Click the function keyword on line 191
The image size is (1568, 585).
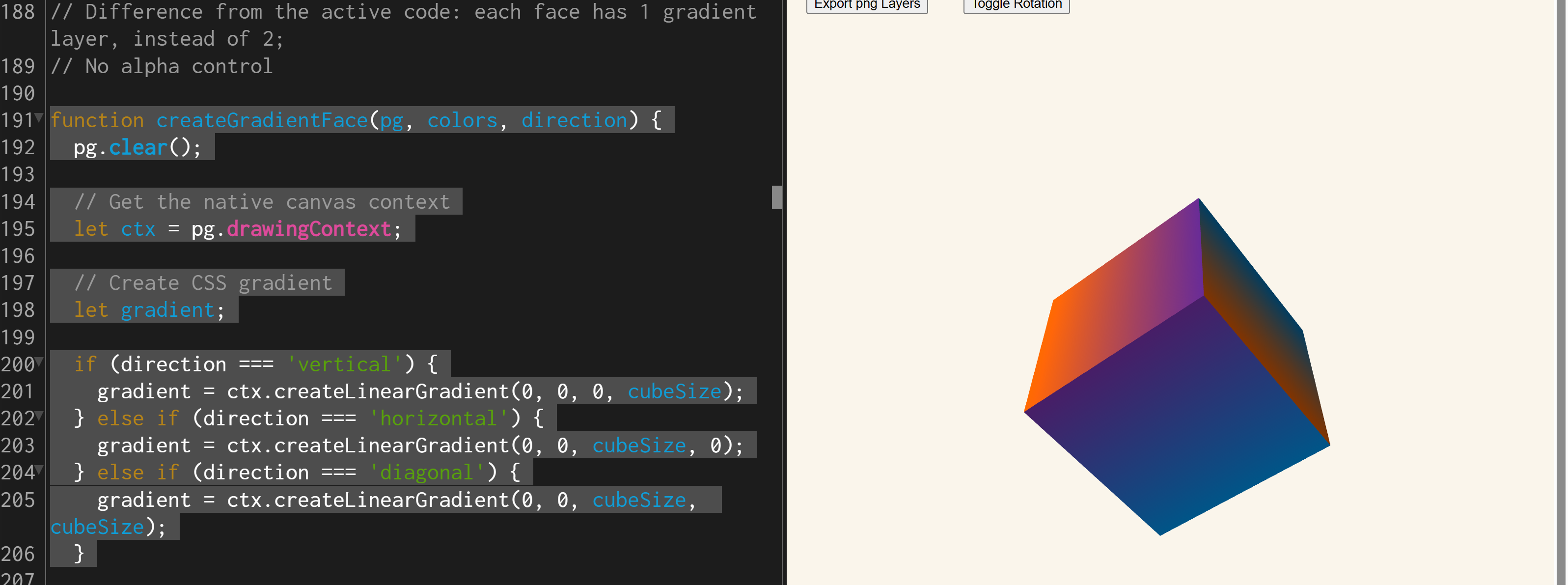point(96,120)
